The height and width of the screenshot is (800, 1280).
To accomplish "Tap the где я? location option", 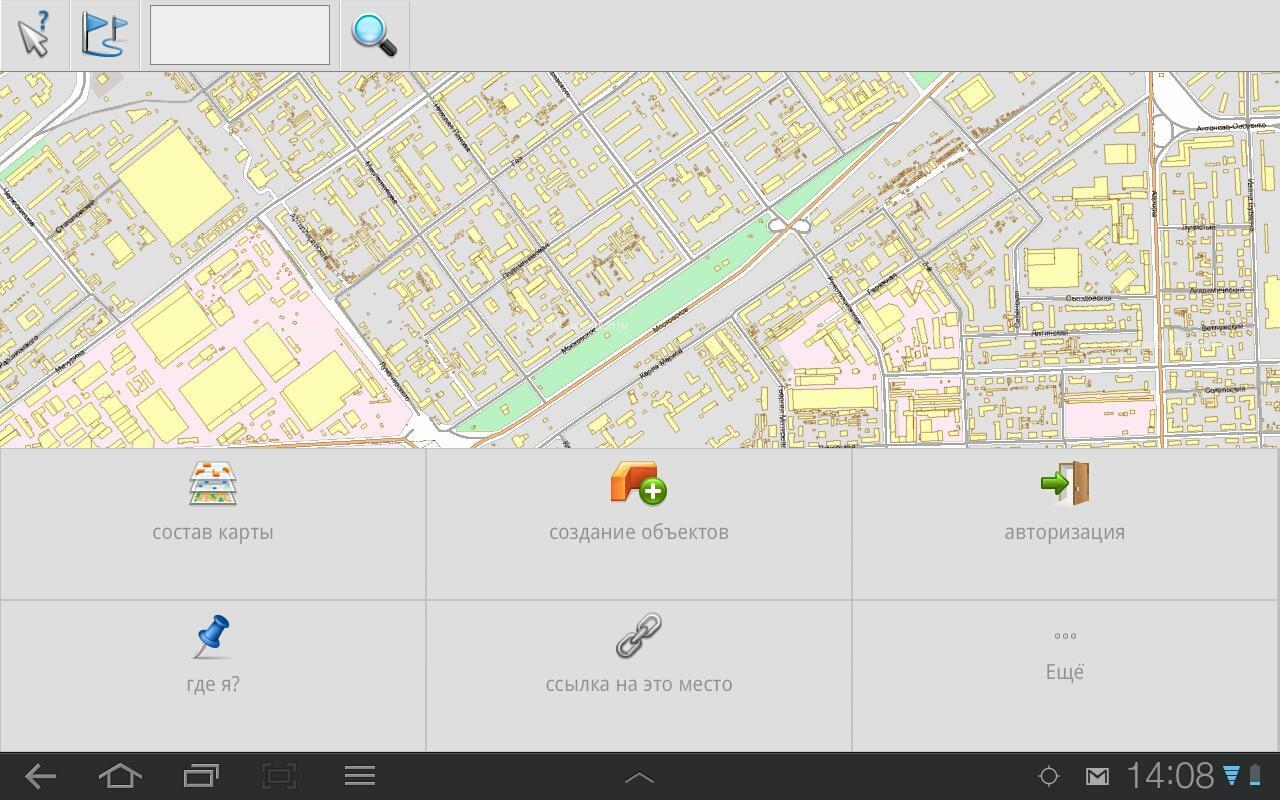I will [213, 676].
